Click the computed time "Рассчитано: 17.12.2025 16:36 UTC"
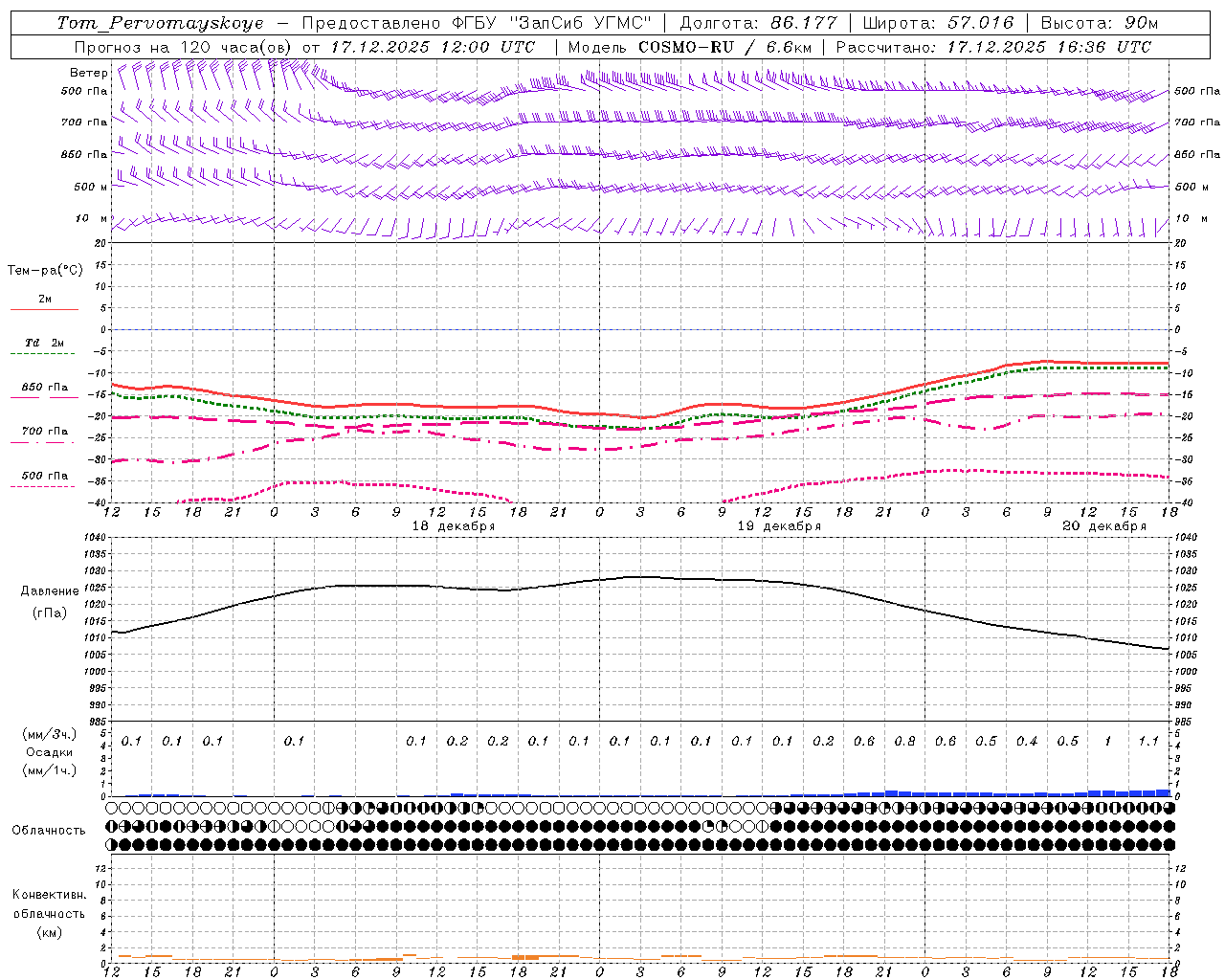This screenshot has width=1225, height=980. pos(993,47)
